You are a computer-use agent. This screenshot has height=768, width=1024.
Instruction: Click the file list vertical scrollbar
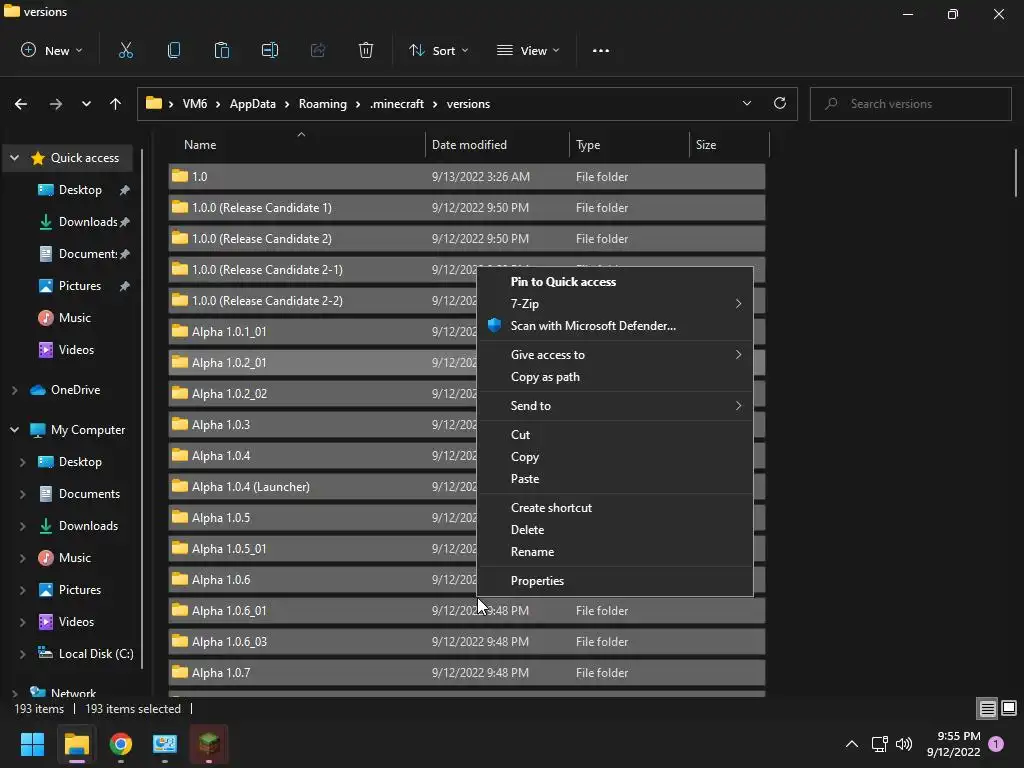click(x=1016, y=172)
